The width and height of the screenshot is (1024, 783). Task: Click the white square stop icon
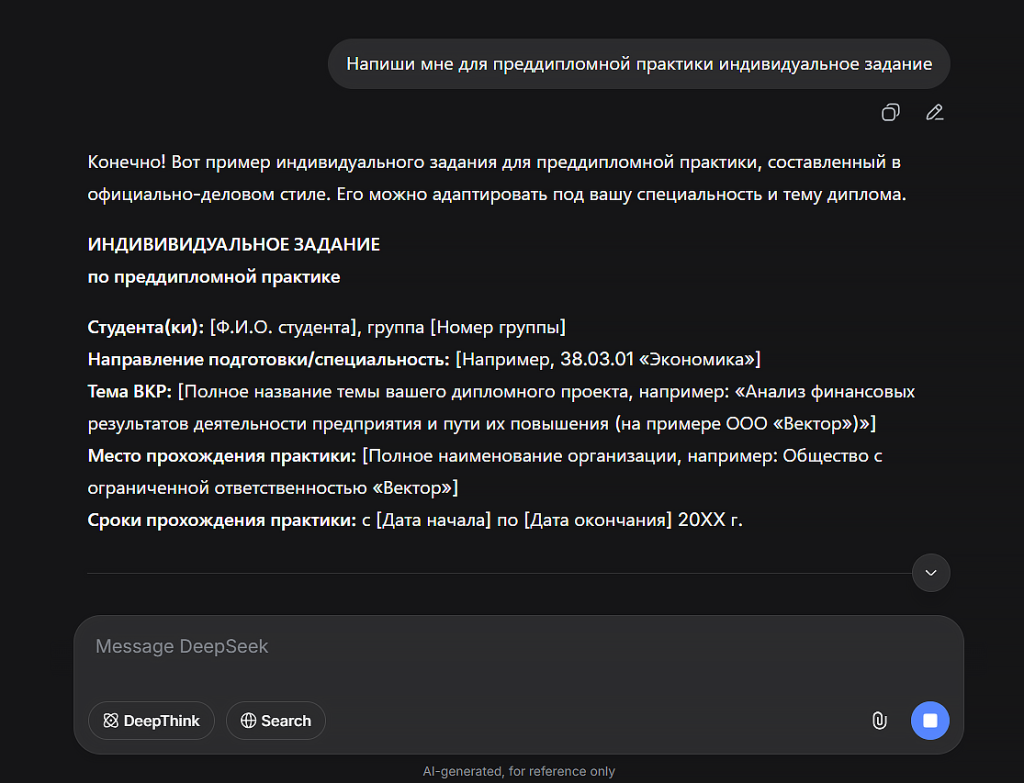coord(929,720)
